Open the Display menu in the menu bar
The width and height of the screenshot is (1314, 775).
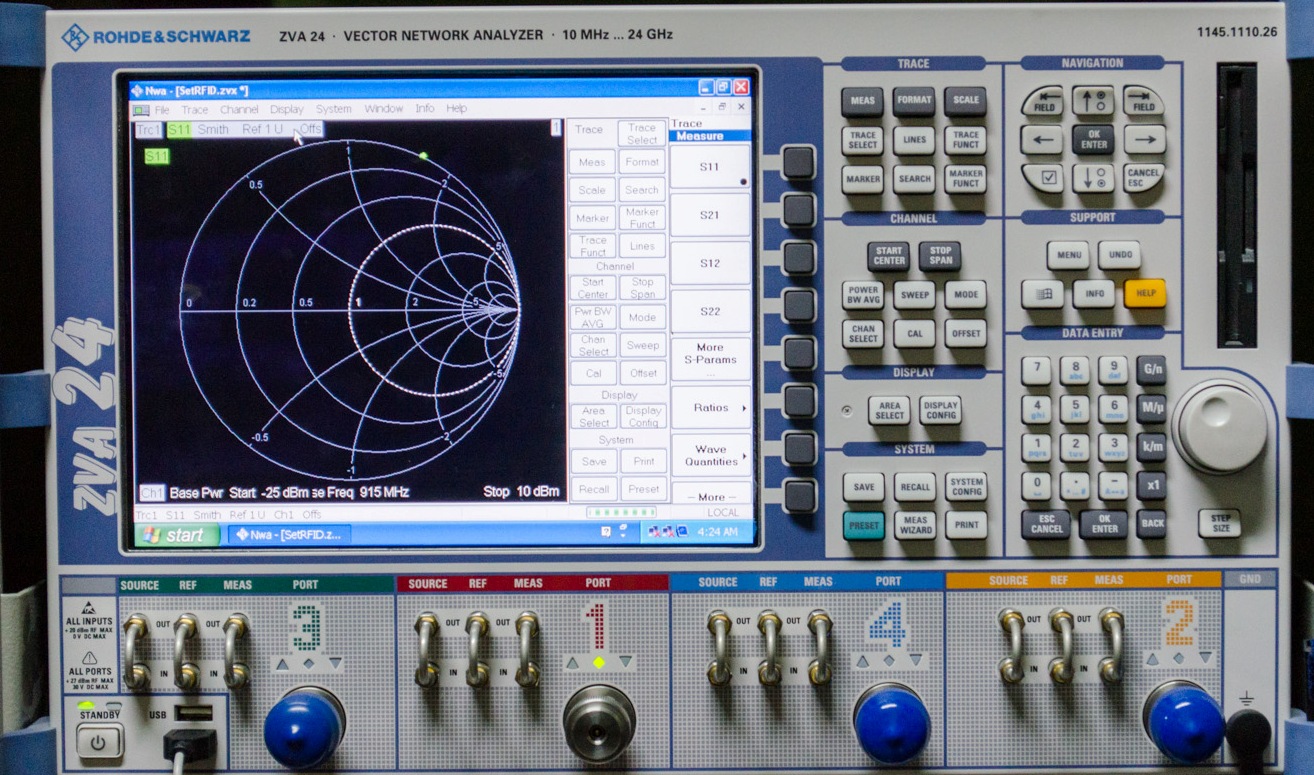(287, 110)
